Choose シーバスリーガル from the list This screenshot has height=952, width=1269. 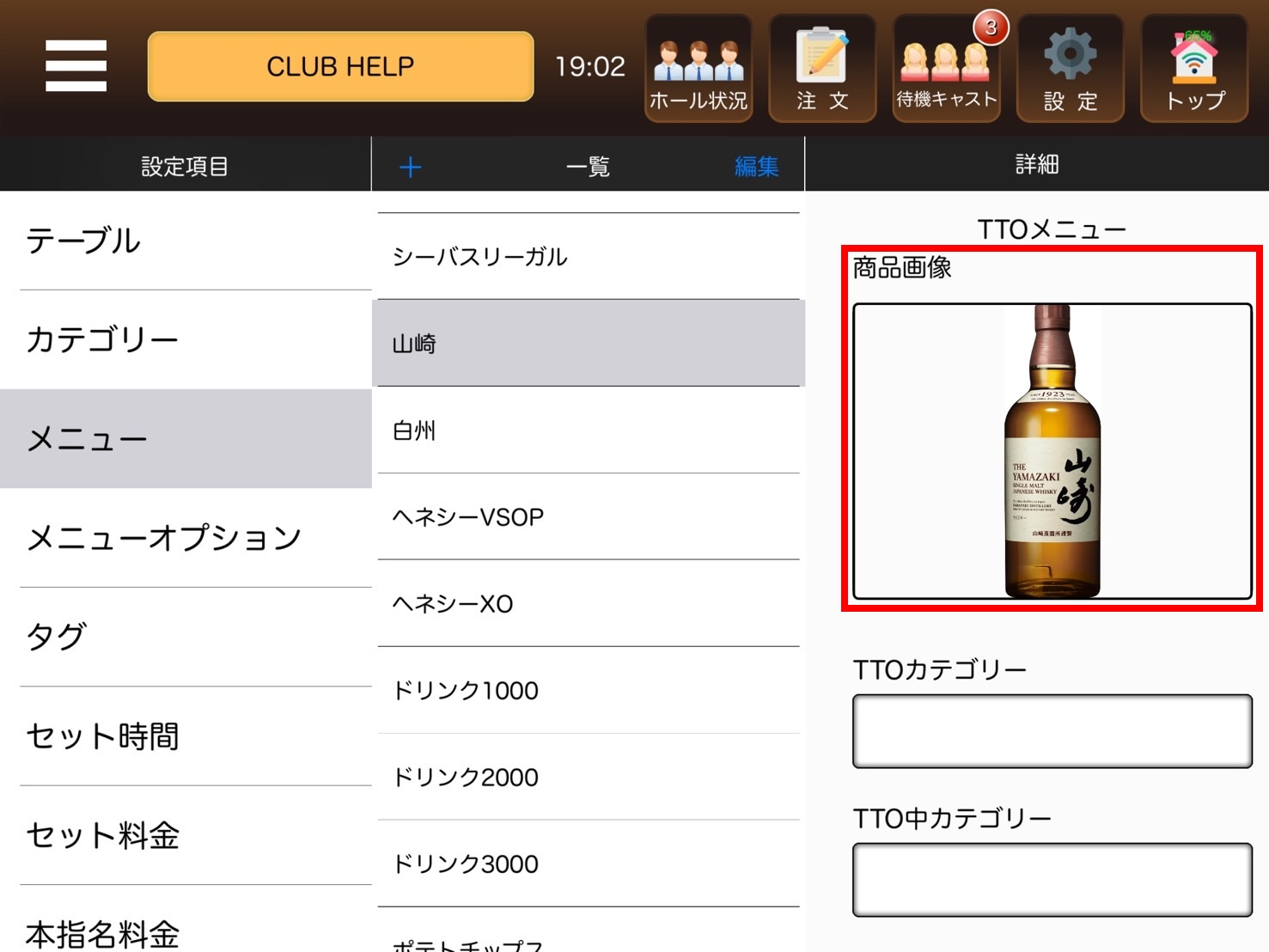tap(589, 257)
